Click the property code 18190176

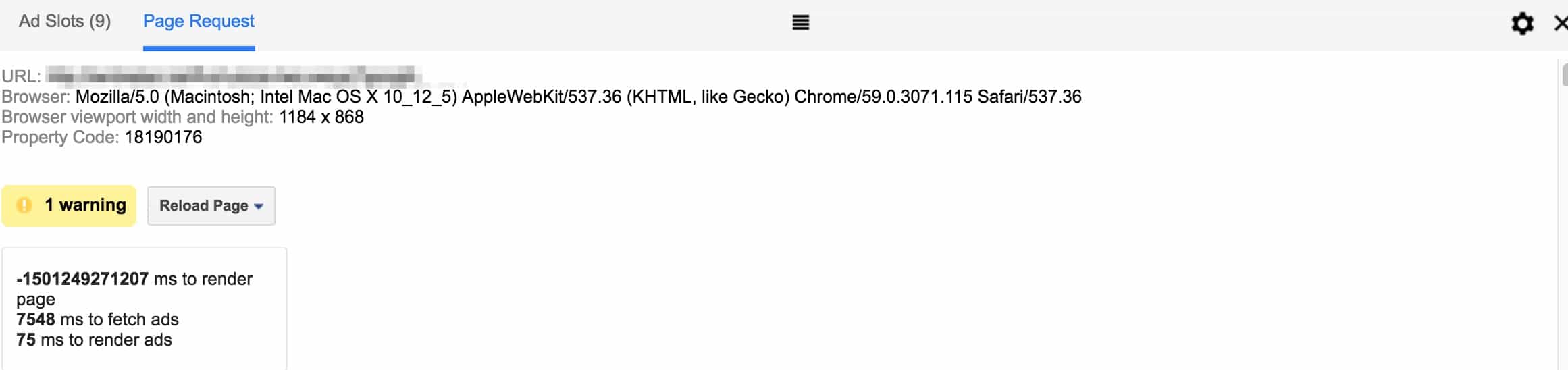click(x=163, y=138)
